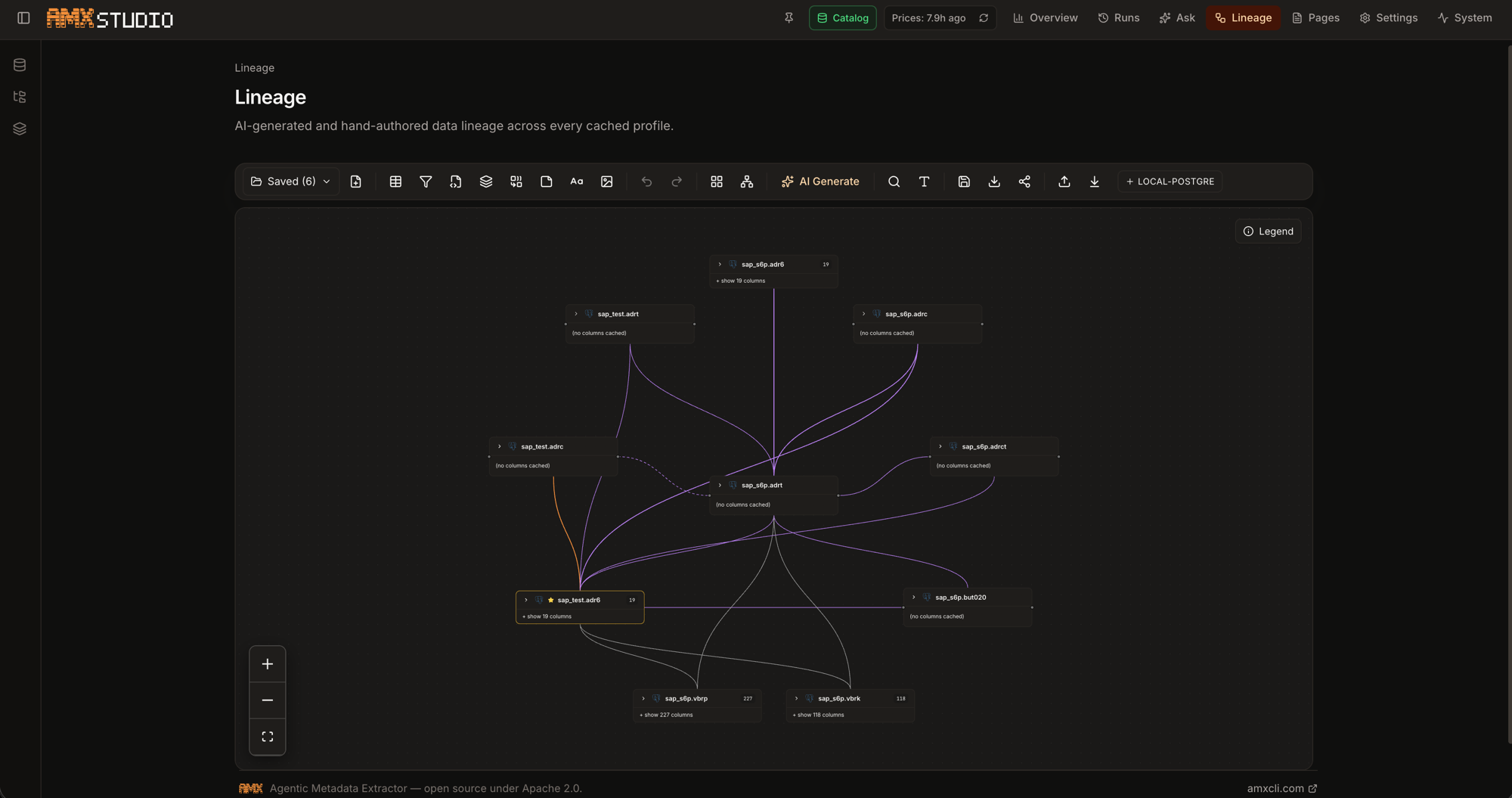The height and width of the screenshot is (798, 1512).
Task: Expand the sap_s6p.adrct node chevron
Action: (x=940, y=447)
